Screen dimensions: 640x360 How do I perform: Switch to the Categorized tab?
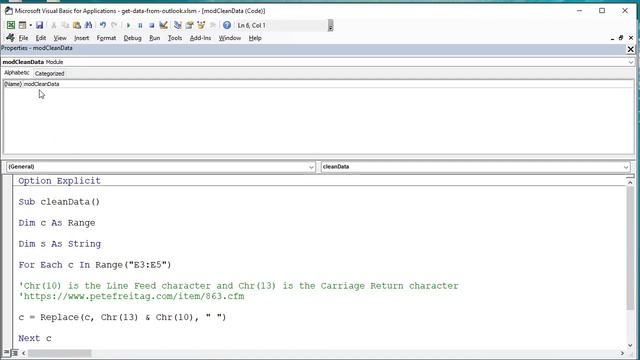click(49, 73)
